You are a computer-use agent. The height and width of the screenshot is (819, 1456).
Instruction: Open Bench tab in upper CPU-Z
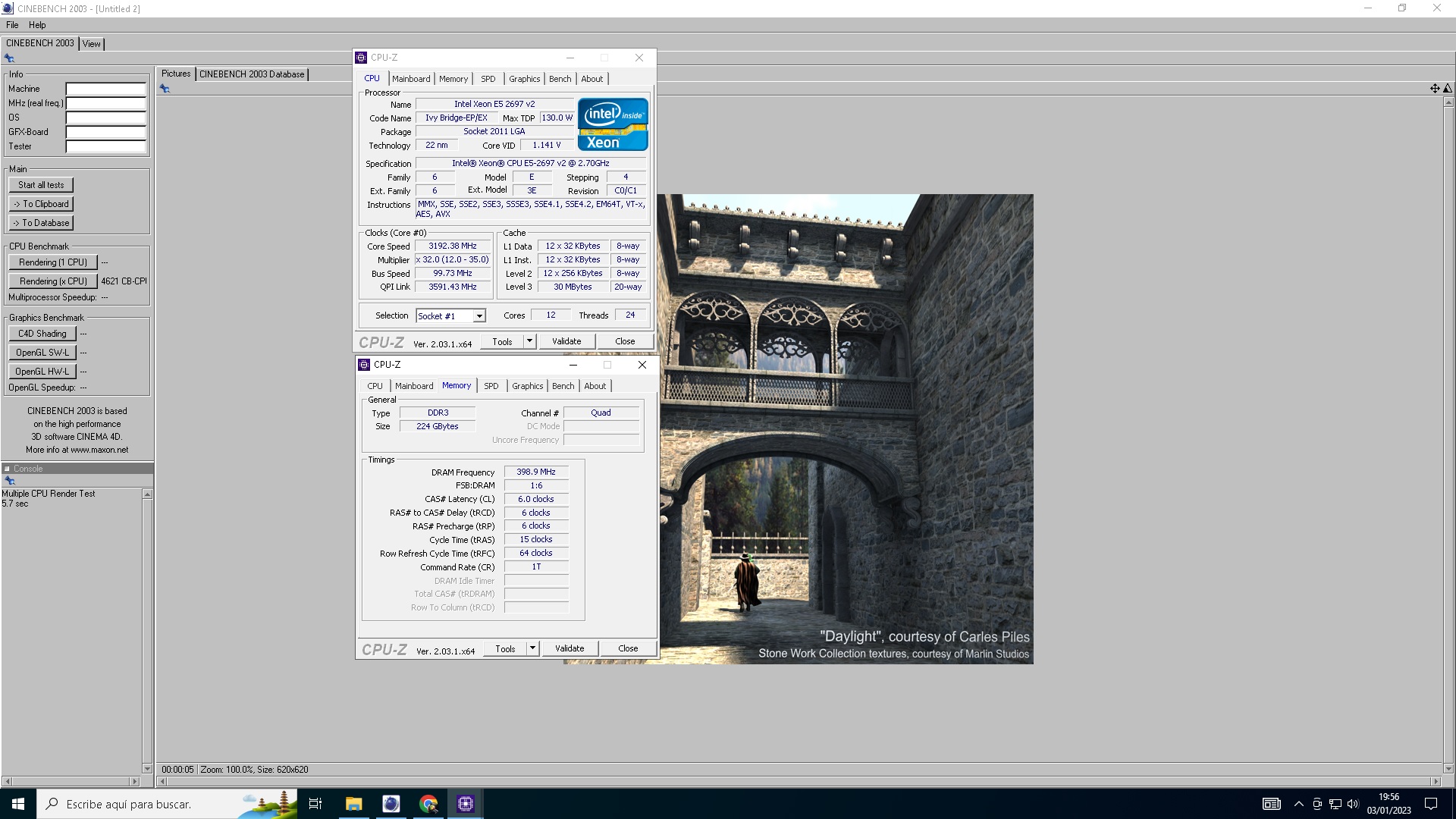pyautogui.click(x=560, y=79)
